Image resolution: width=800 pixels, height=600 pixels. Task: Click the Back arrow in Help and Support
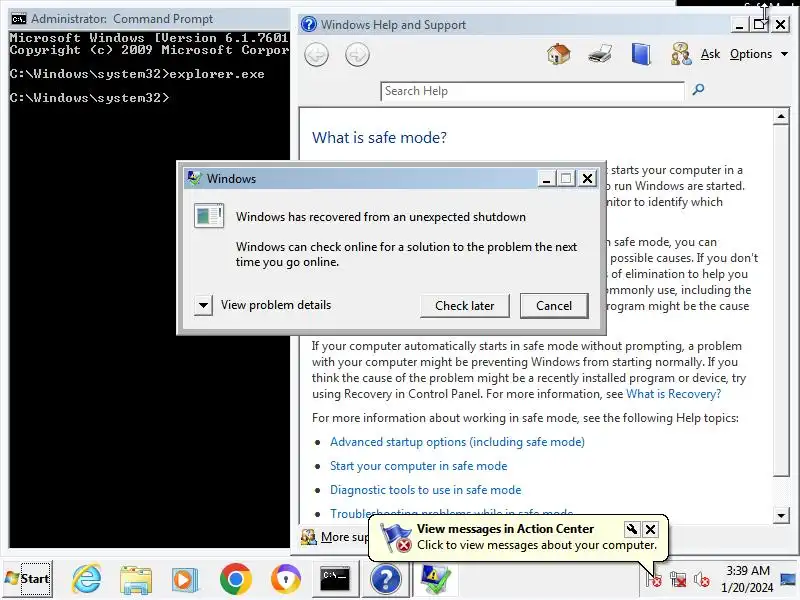pos(316,55)
